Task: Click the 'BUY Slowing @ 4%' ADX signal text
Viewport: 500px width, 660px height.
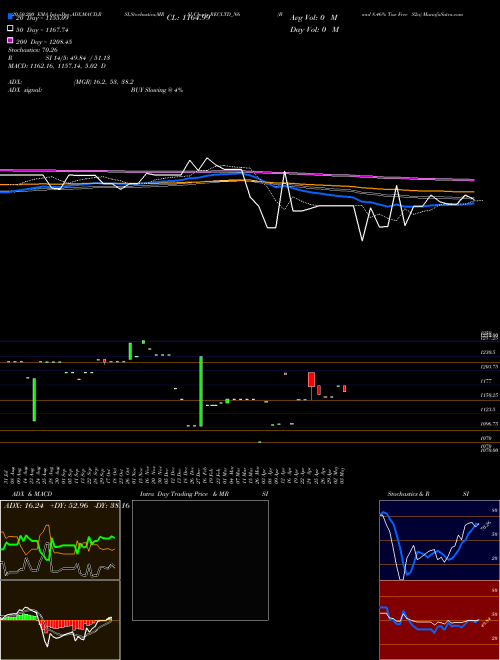Action: coord(157,90)
